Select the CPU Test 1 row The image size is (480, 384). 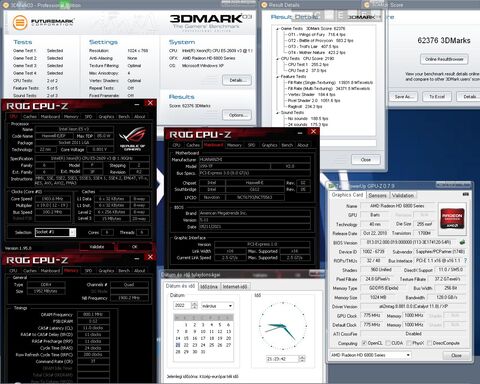(308, 65)
